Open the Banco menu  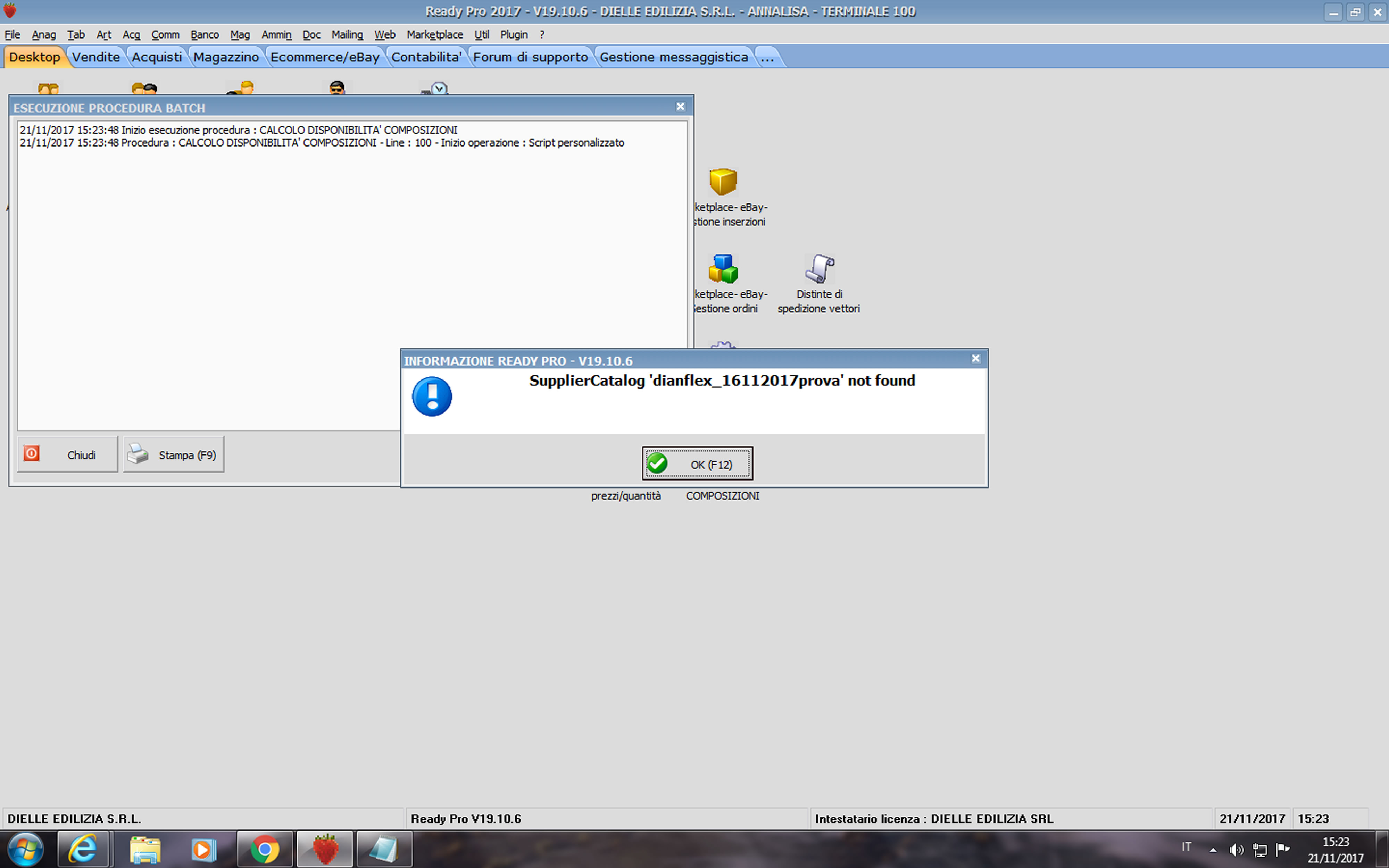pyautogui.click(x=205, y=34)
